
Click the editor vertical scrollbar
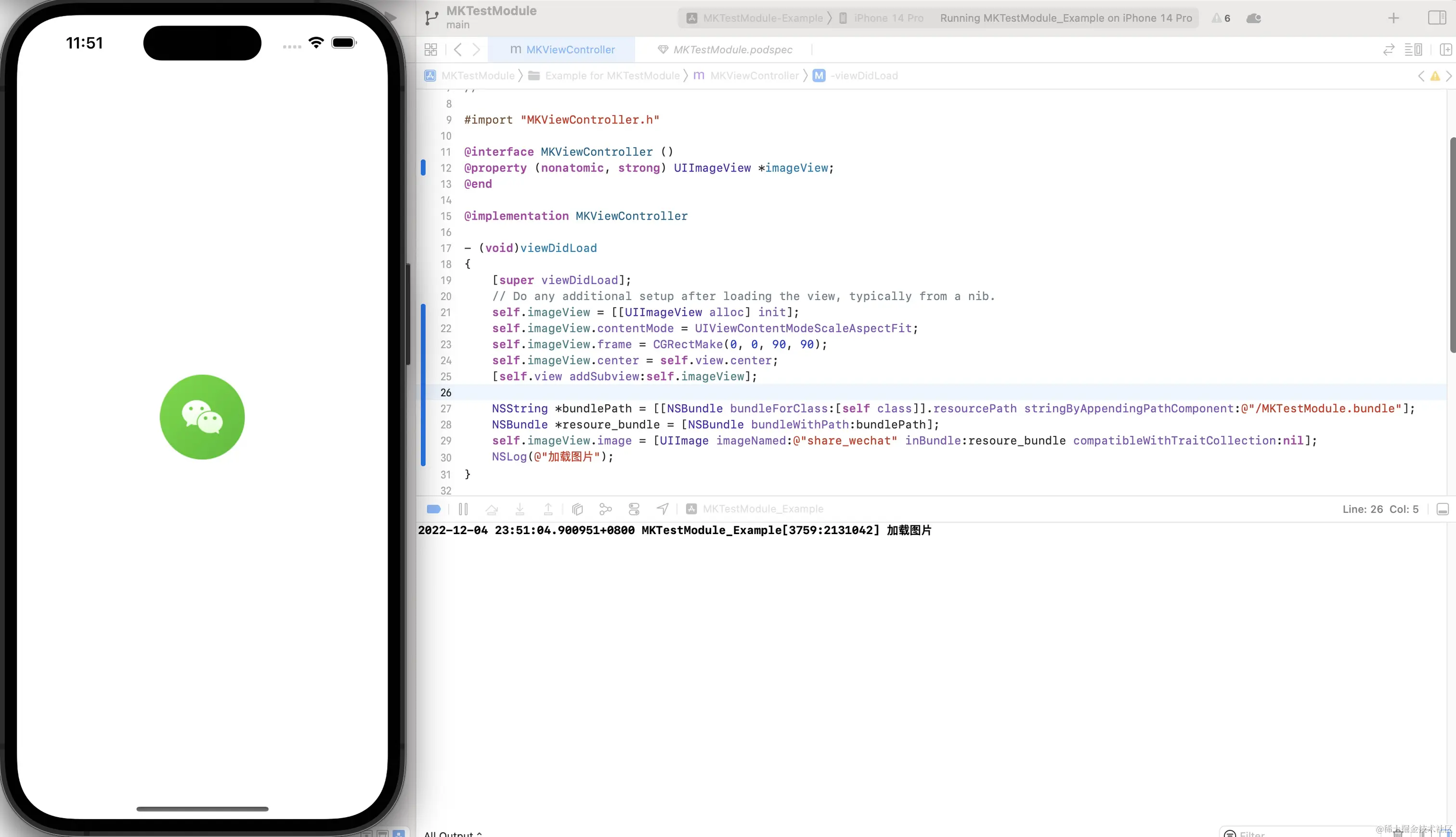(x=1452, y=244)
